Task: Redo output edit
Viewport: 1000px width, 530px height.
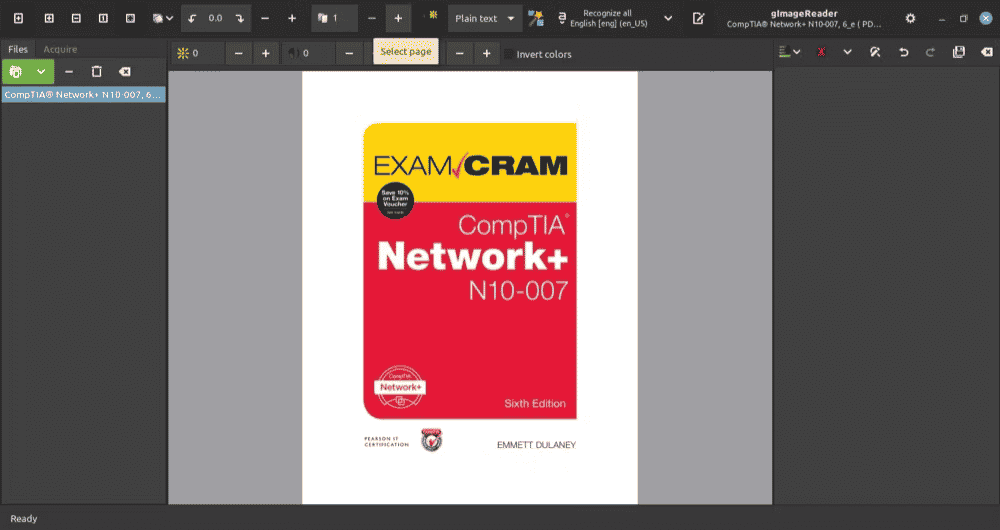Action: (x=930, y=52)
